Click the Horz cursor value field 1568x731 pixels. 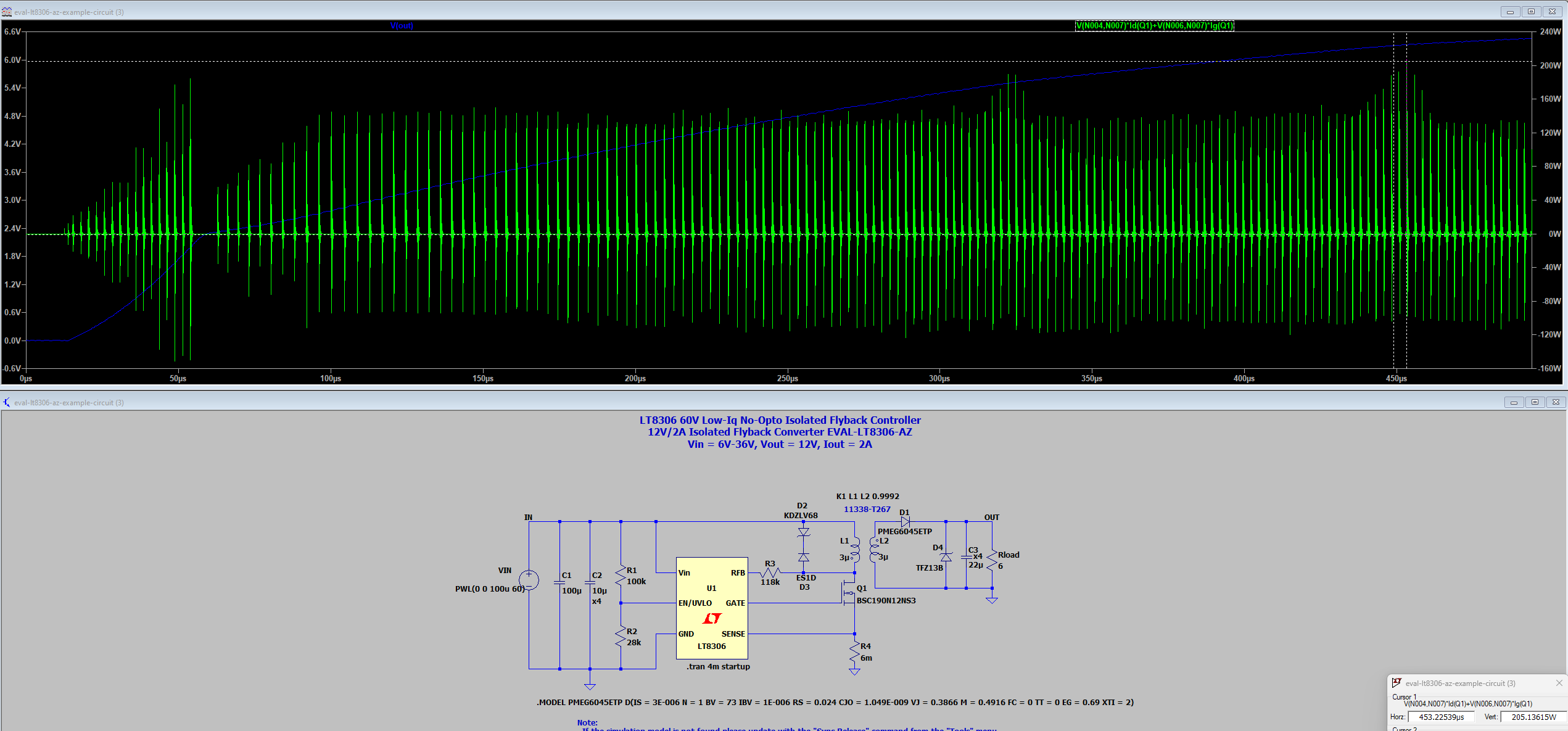click(1442, 717)
